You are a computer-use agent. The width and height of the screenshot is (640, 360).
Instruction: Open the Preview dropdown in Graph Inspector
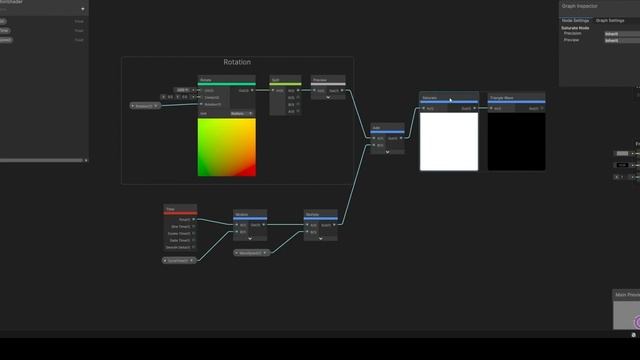tap(622, 40)
